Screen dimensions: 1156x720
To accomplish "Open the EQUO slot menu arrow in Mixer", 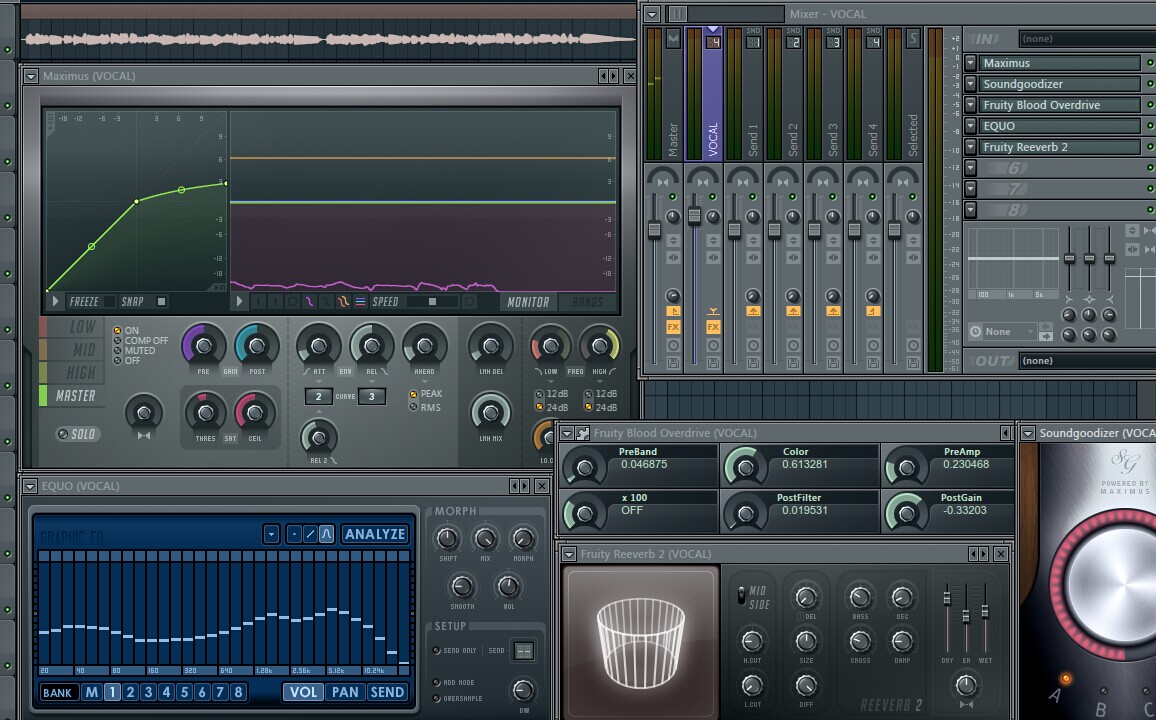I will click(971, 126).
